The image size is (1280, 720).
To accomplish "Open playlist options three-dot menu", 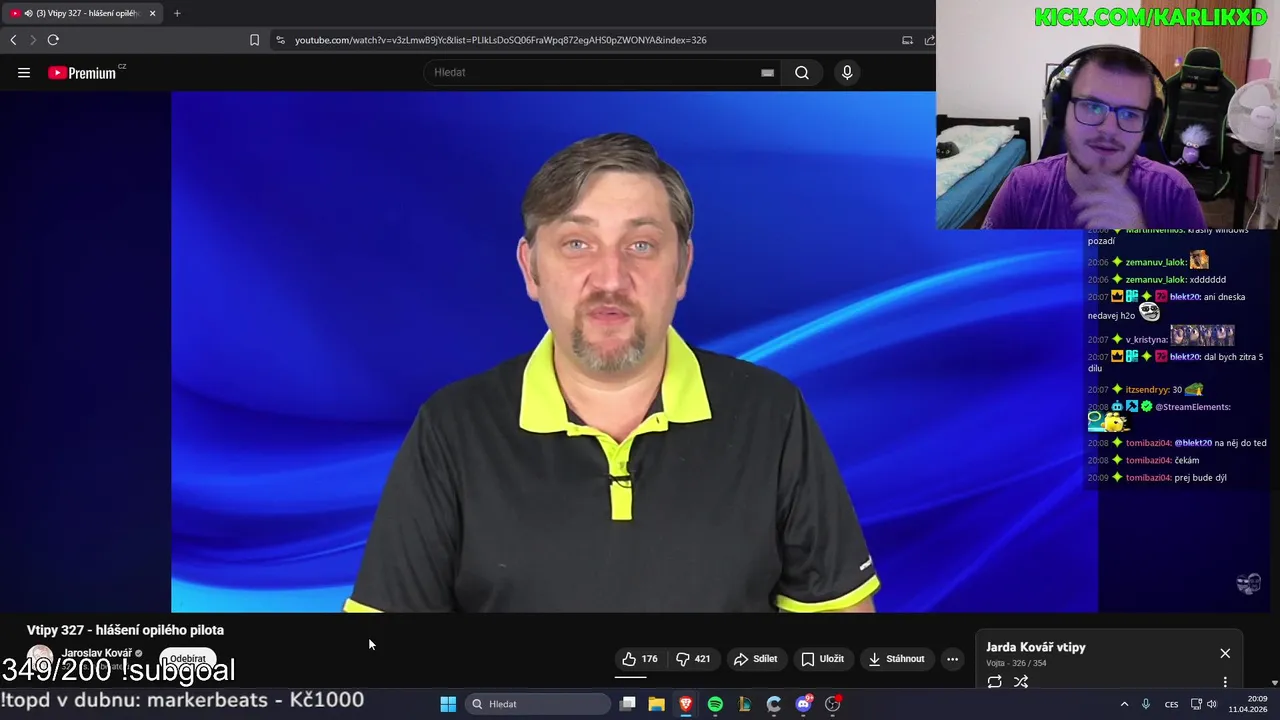I will click(x=1225, y=682).
